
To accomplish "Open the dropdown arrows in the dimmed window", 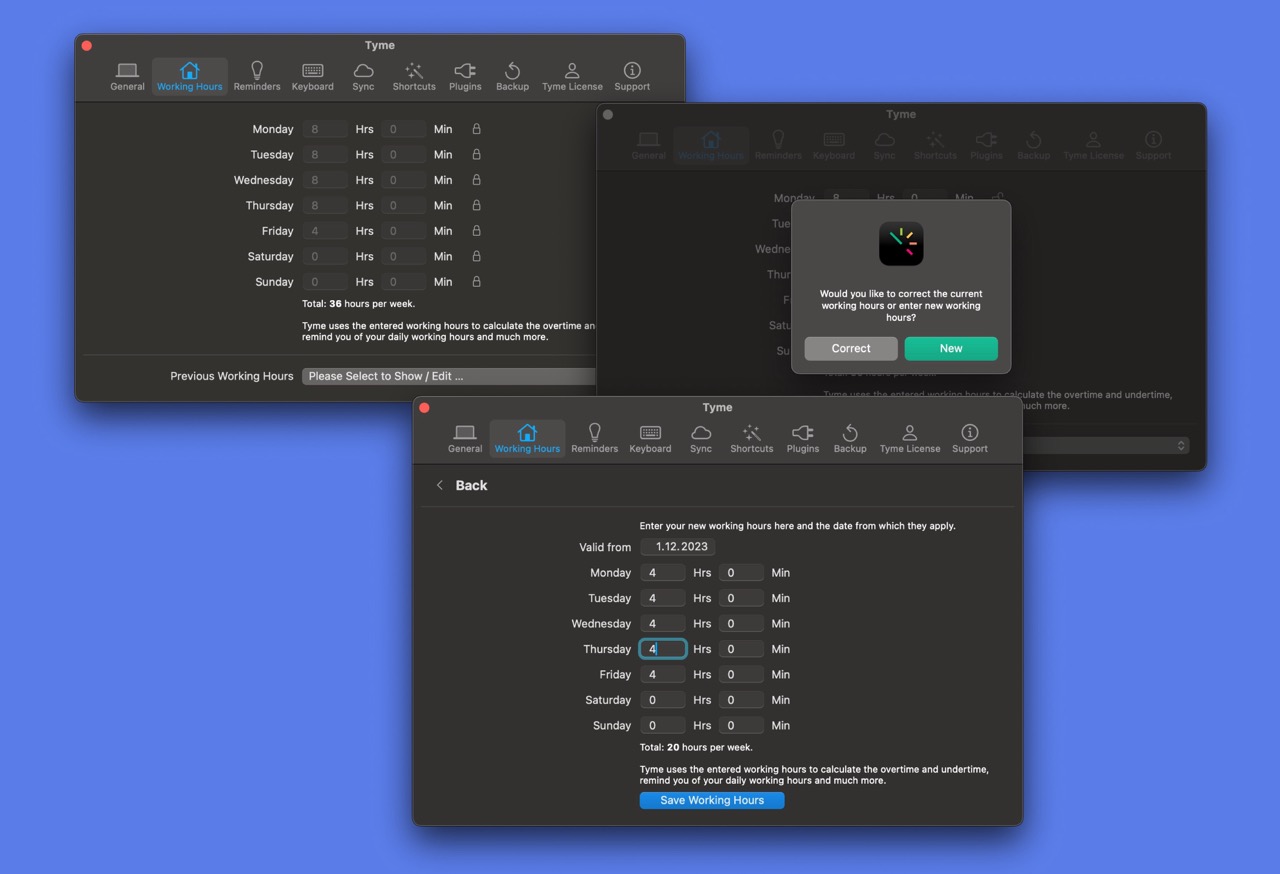I will [x=1181, y=445].
